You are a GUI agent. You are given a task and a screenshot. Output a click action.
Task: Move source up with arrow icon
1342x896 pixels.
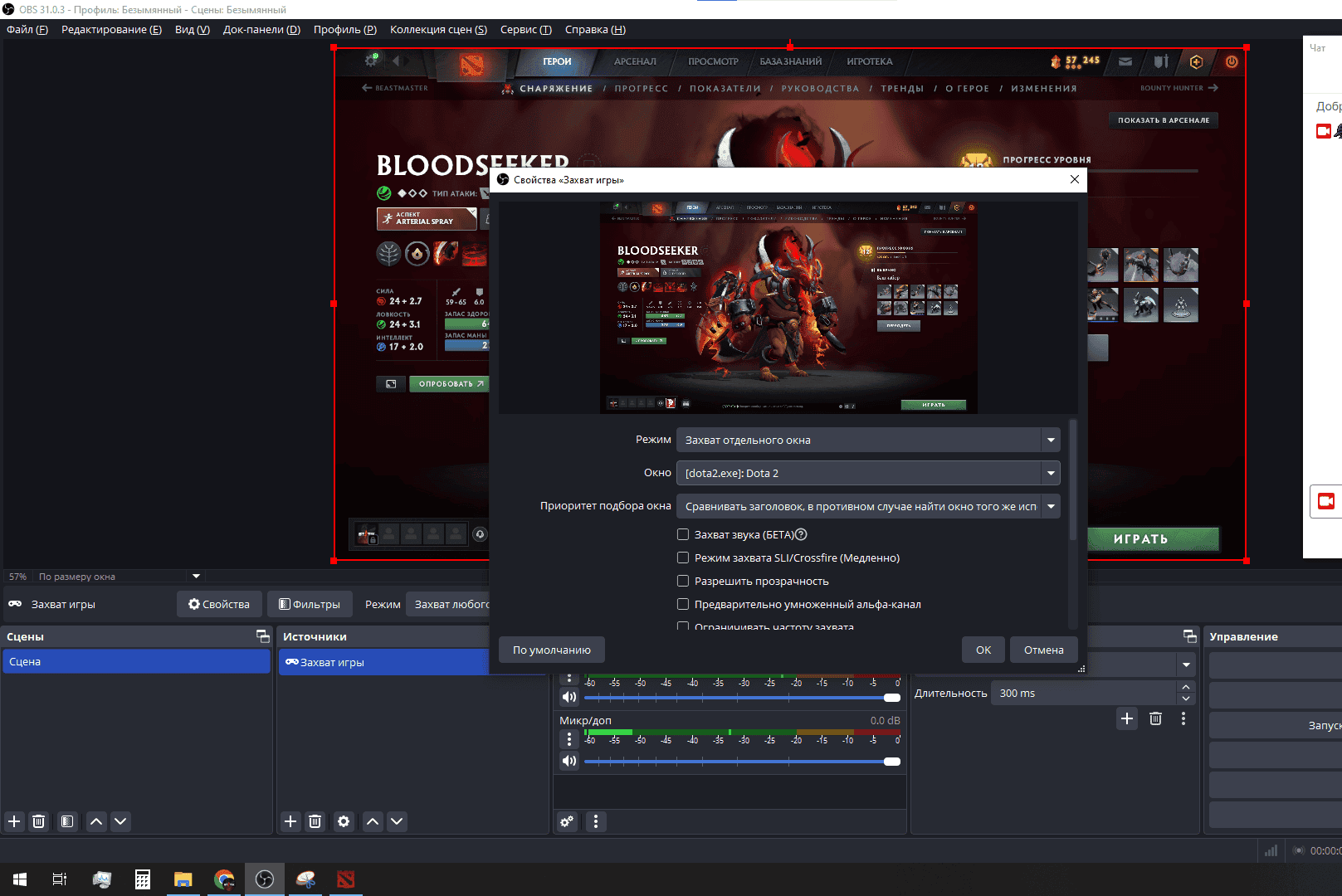pos(373,821)
